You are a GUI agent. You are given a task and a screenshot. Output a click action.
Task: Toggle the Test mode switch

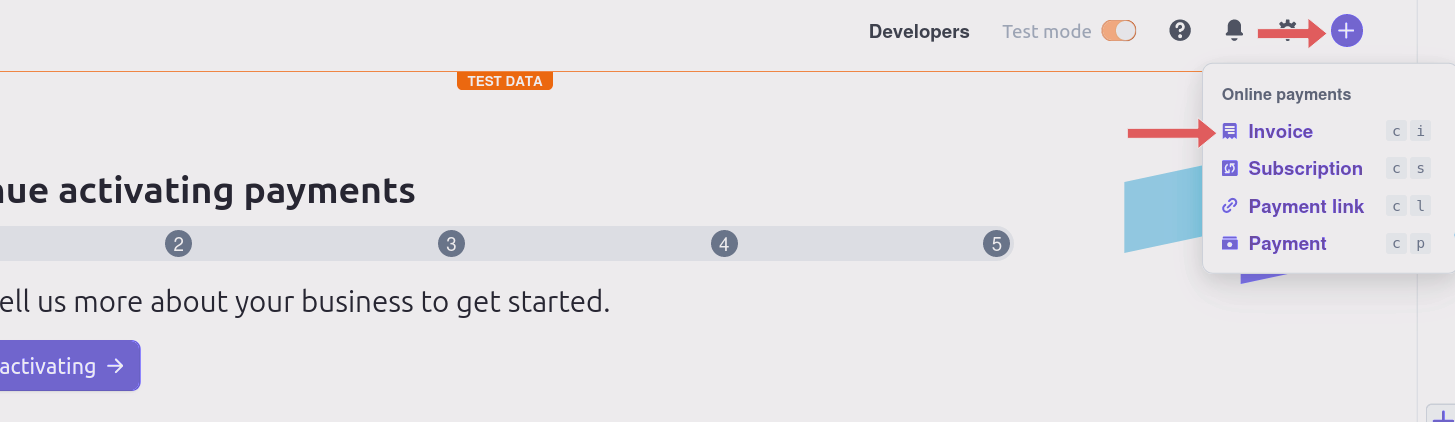pos(1119,31)
